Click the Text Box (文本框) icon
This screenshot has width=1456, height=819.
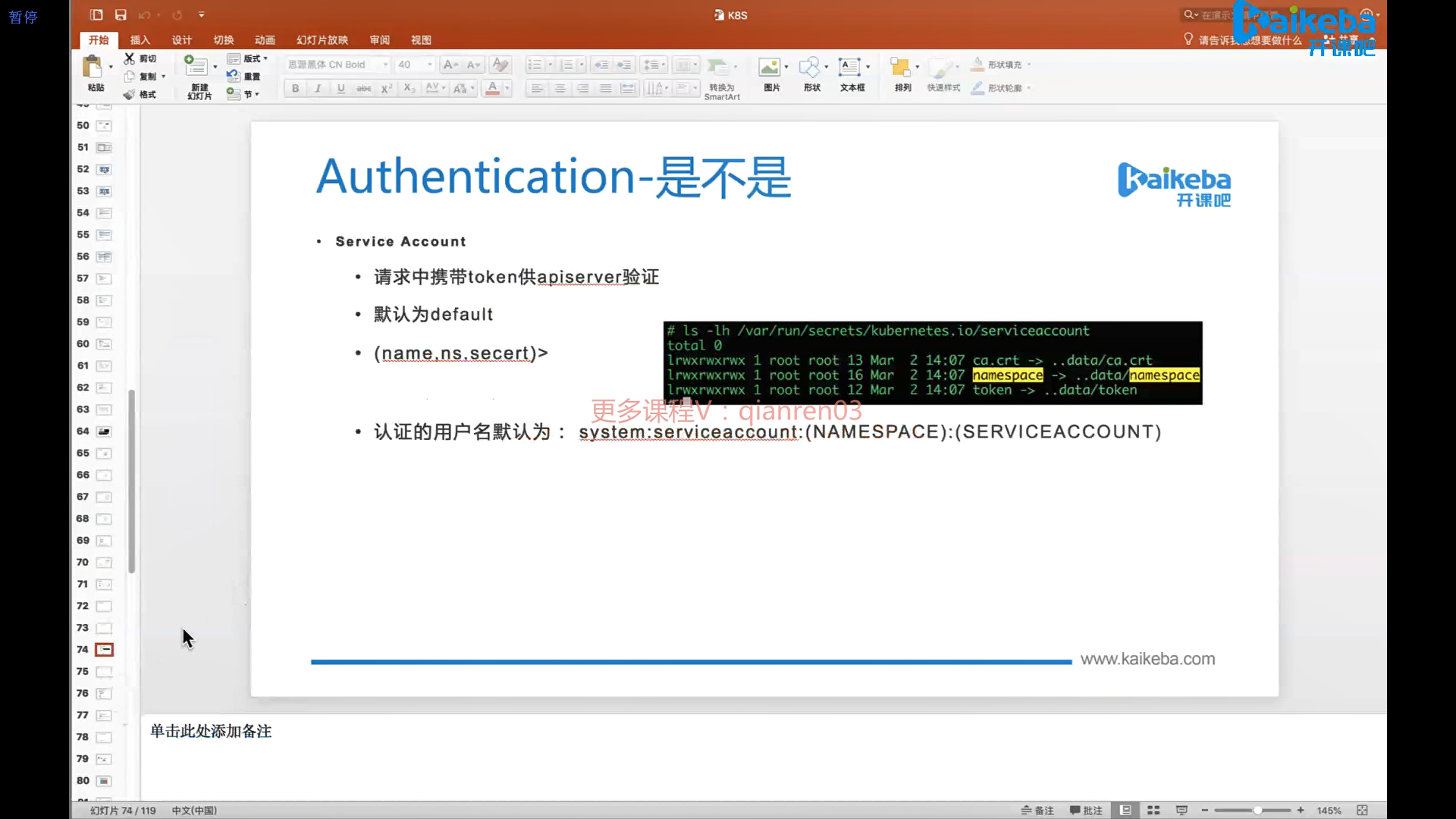(849, 67)
